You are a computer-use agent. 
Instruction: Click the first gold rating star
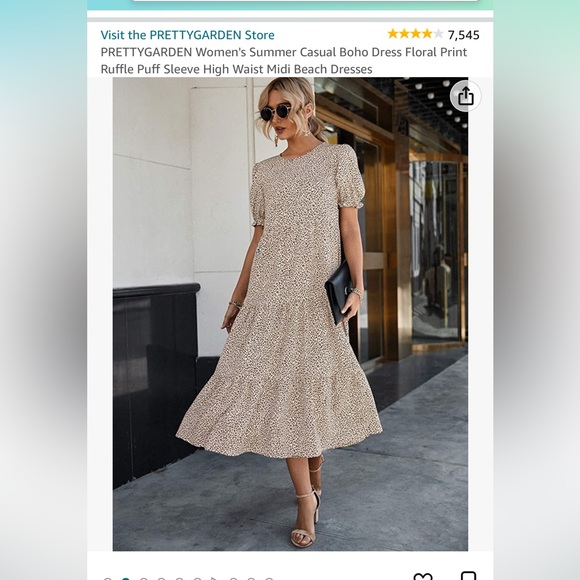pyautogui.click(x=393, y=34)
